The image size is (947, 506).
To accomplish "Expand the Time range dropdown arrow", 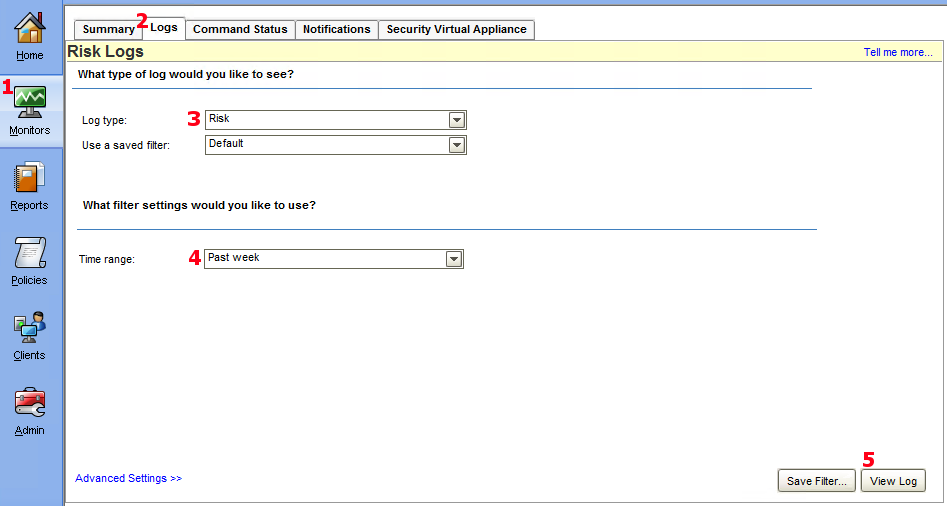I will 453,259.
